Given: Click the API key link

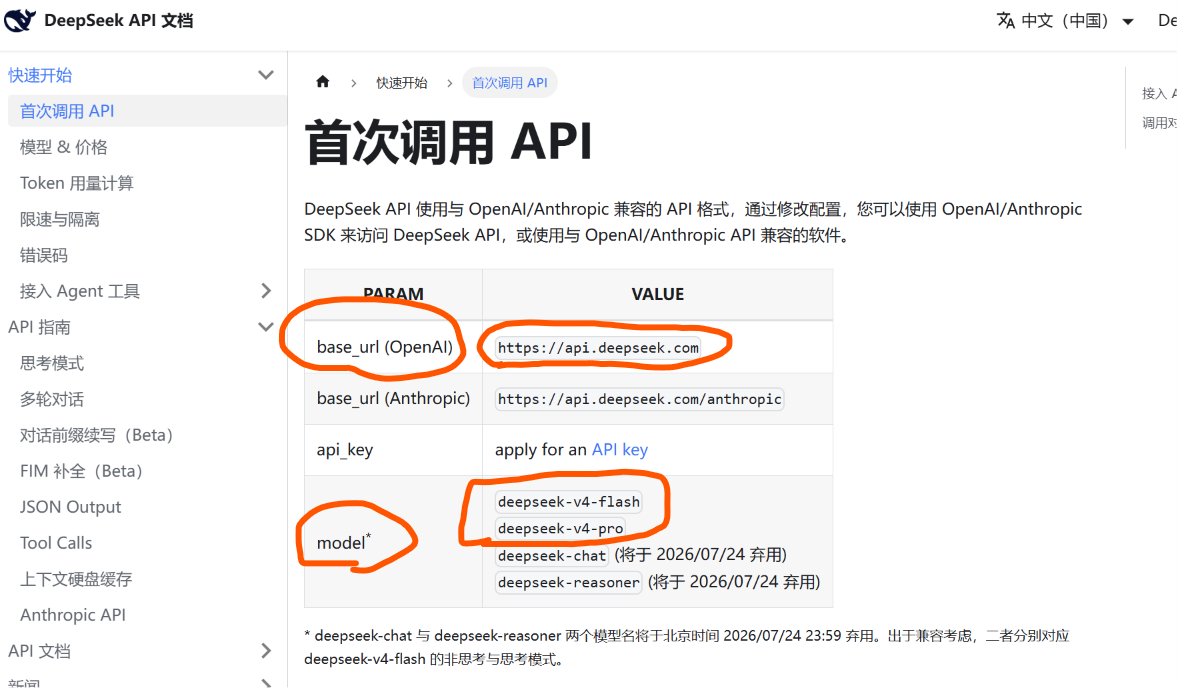Looking at the screenshot, I should point(620,449).
